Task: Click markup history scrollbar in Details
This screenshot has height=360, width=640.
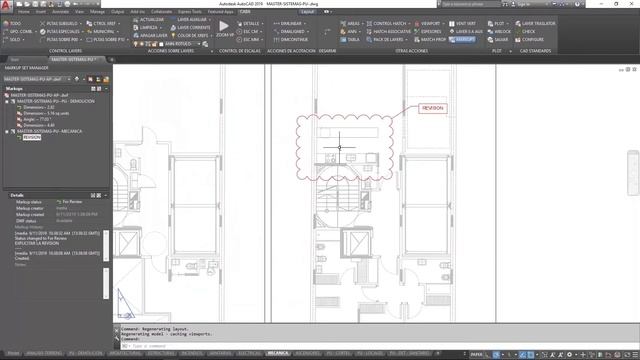Action: pos(106,246)
